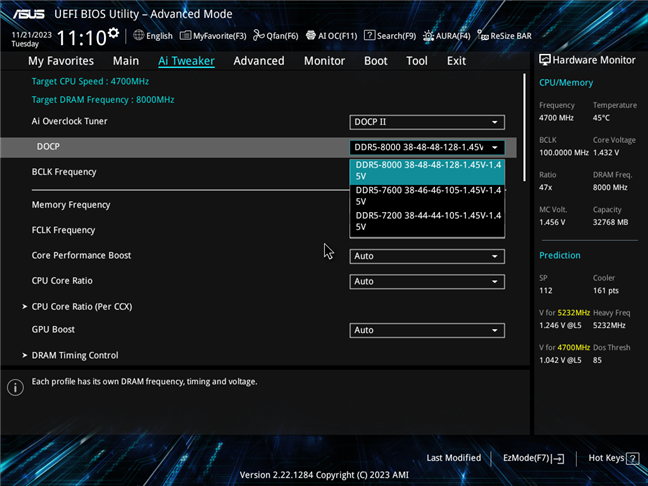Select the Ai Tweaker tab
The image size is (648, 486).
pyautogui.click(x=186, y=61)
